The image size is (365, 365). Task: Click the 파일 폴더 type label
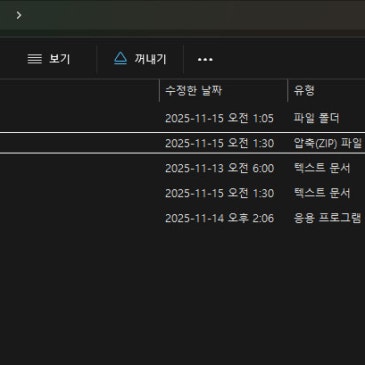[316, 118]
